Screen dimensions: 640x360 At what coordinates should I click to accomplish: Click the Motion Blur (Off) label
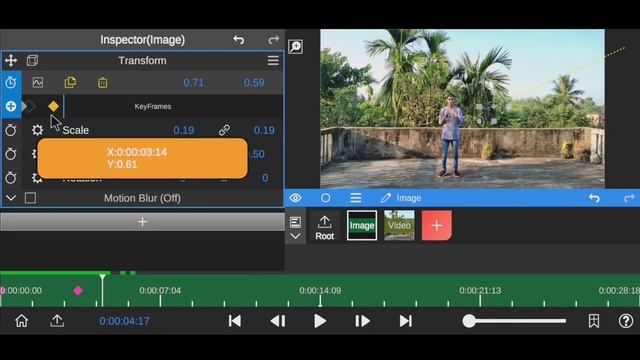(x=142, y=198)
